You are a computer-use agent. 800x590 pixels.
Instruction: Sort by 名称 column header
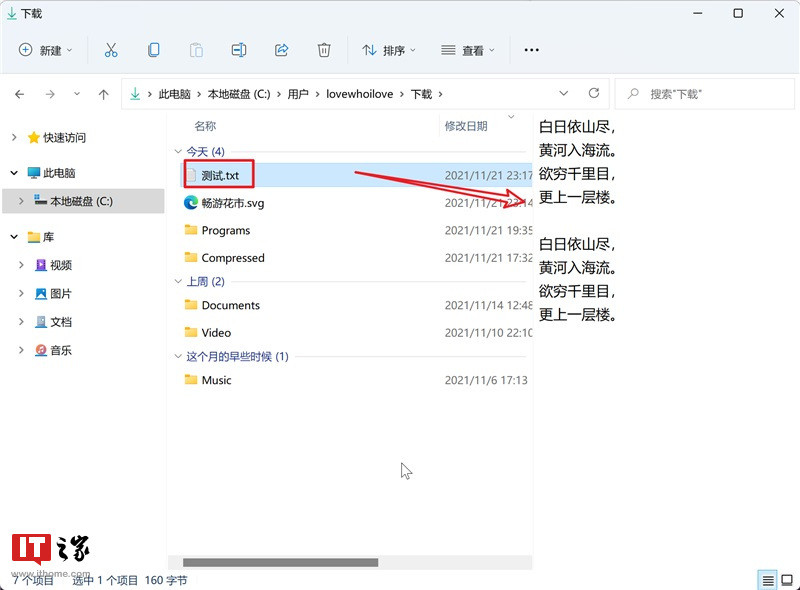(x=205, y=126)
